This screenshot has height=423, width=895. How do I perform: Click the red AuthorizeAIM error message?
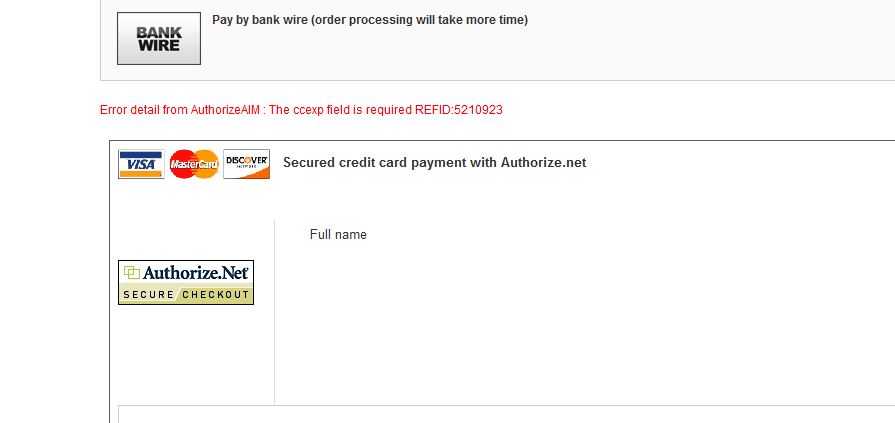[x=301, y=110]
